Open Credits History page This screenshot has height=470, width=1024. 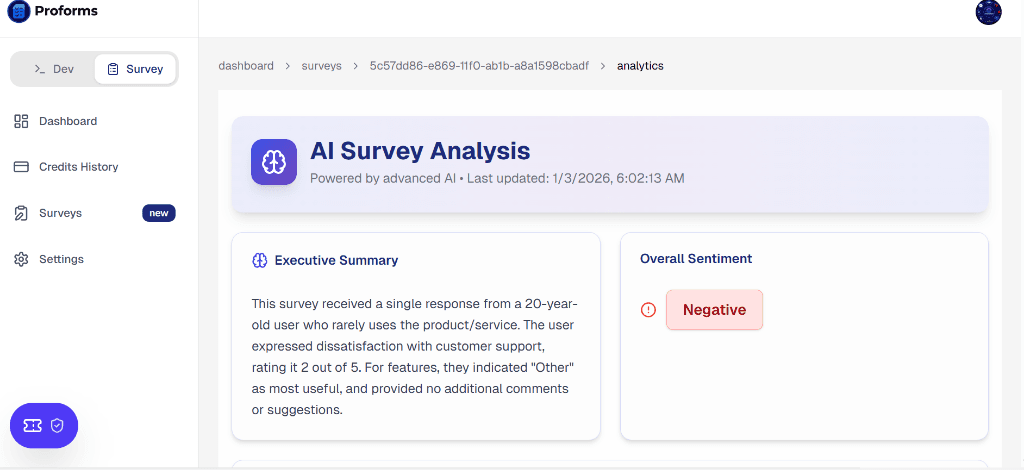point(78,167)
